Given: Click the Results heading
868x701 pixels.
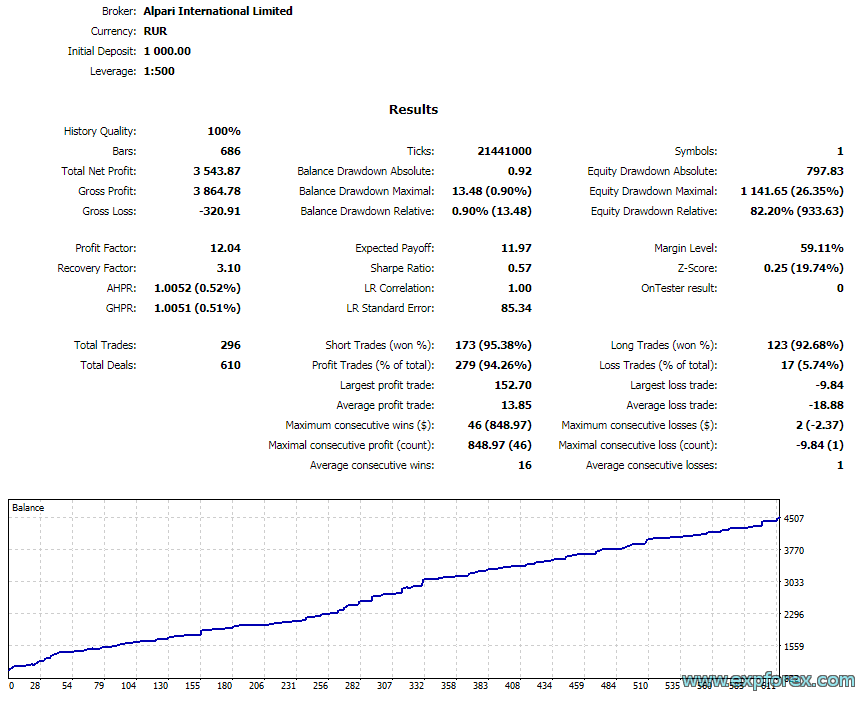Looking at the screenshot, I should 413,110.
